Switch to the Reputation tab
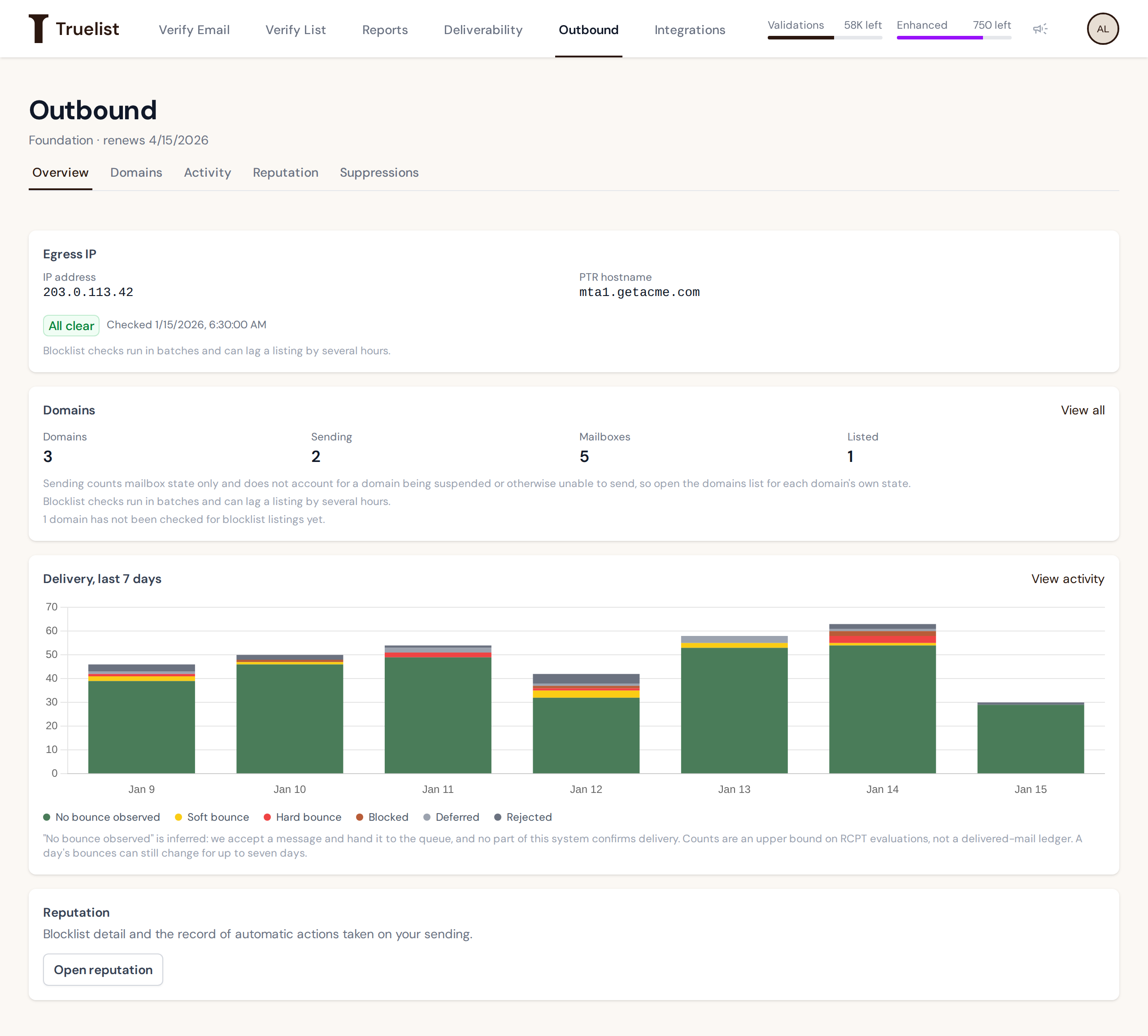The width and height of the screenshot is (1148, 1036). point(285,173)
